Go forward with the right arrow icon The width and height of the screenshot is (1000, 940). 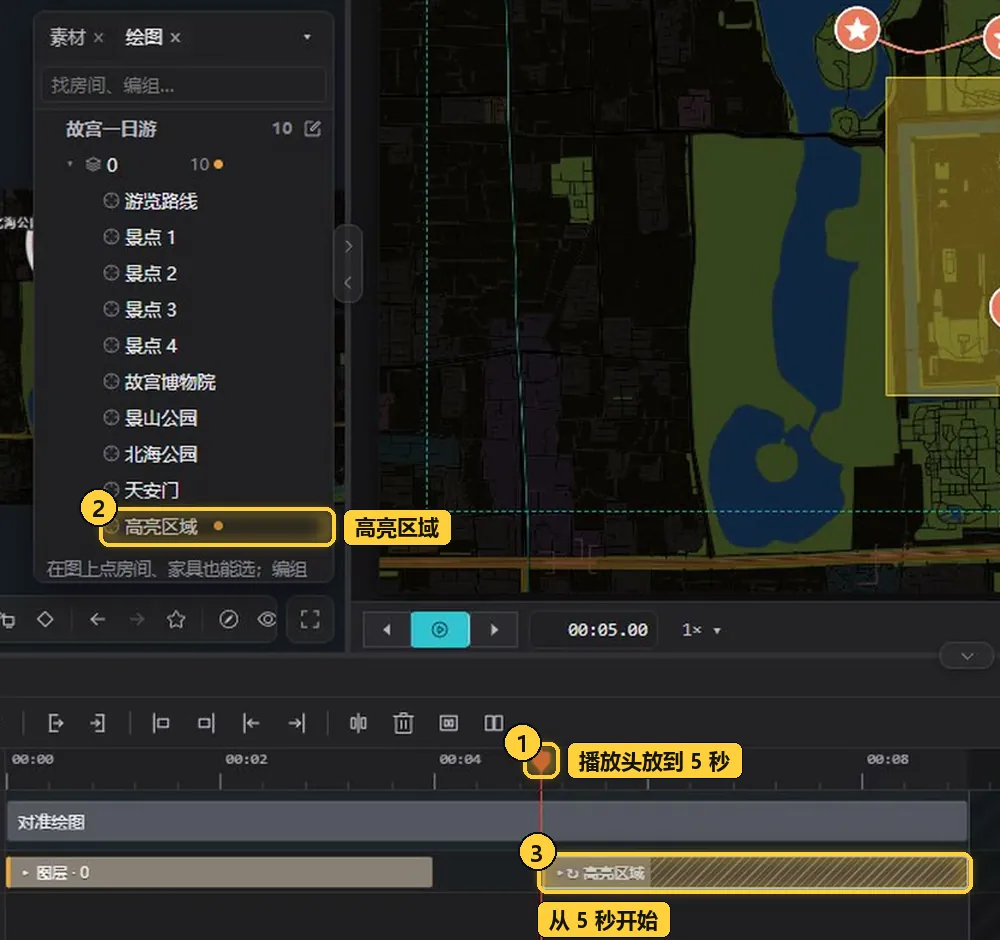pos(137,619)
